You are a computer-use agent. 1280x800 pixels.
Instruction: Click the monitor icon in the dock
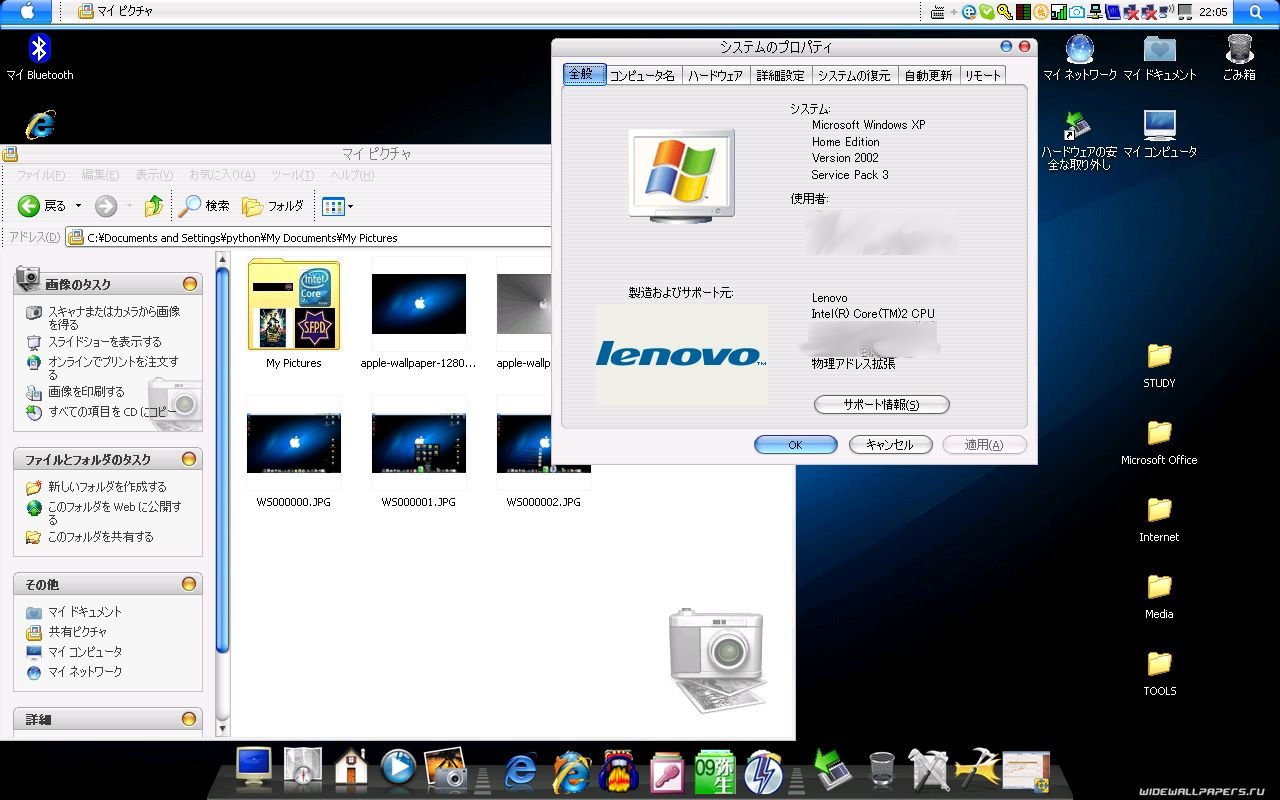coord(254,766)
